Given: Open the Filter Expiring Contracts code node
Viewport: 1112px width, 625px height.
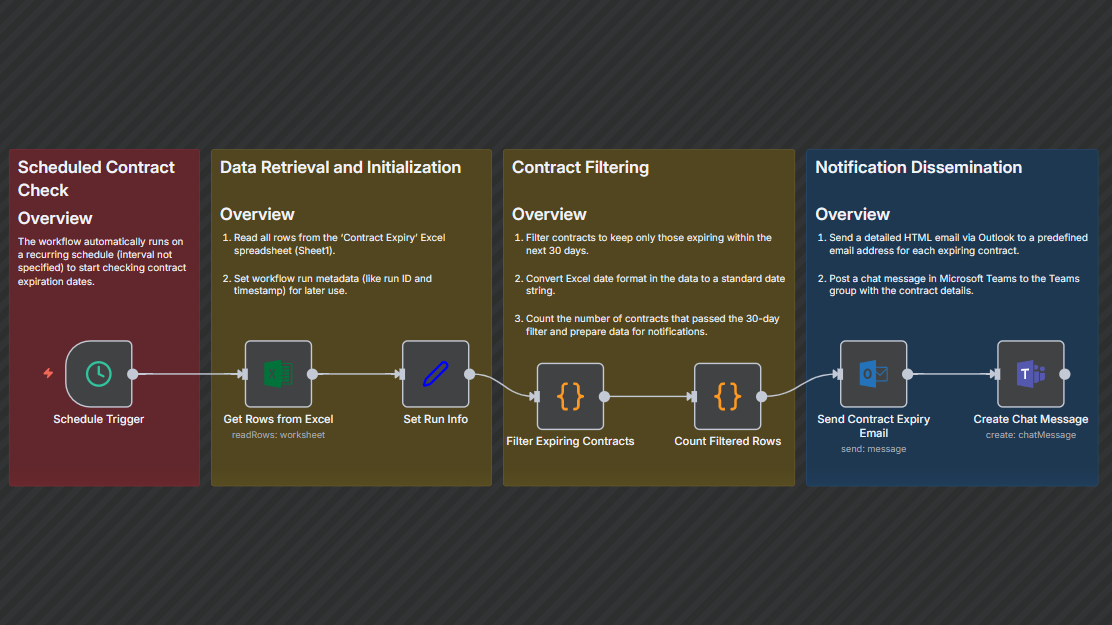Looking at the screenshot, I should (570, 396).
